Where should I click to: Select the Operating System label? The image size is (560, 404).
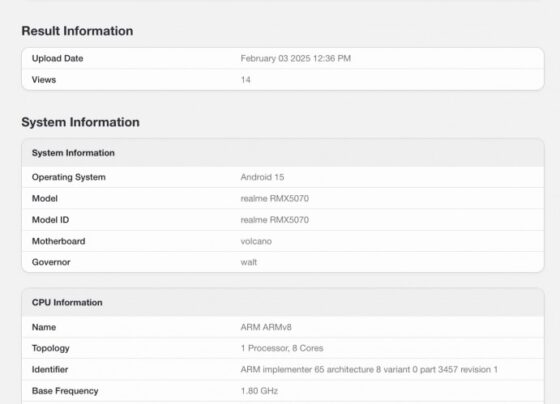click(69, 177)
